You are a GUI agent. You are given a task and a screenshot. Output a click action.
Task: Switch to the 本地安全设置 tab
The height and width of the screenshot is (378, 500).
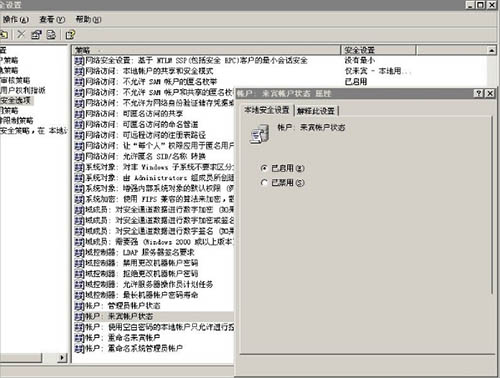pos(267,110)
